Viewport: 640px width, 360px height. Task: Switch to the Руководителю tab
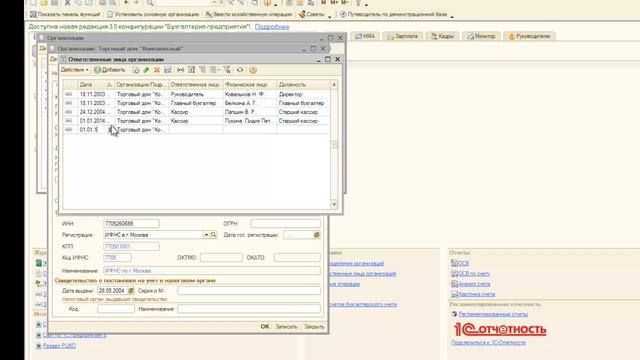point(529,36)
